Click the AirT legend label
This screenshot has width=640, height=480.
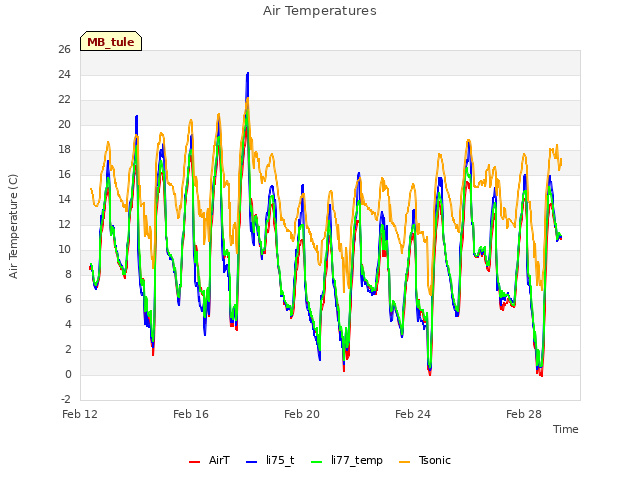coord(219,460)
